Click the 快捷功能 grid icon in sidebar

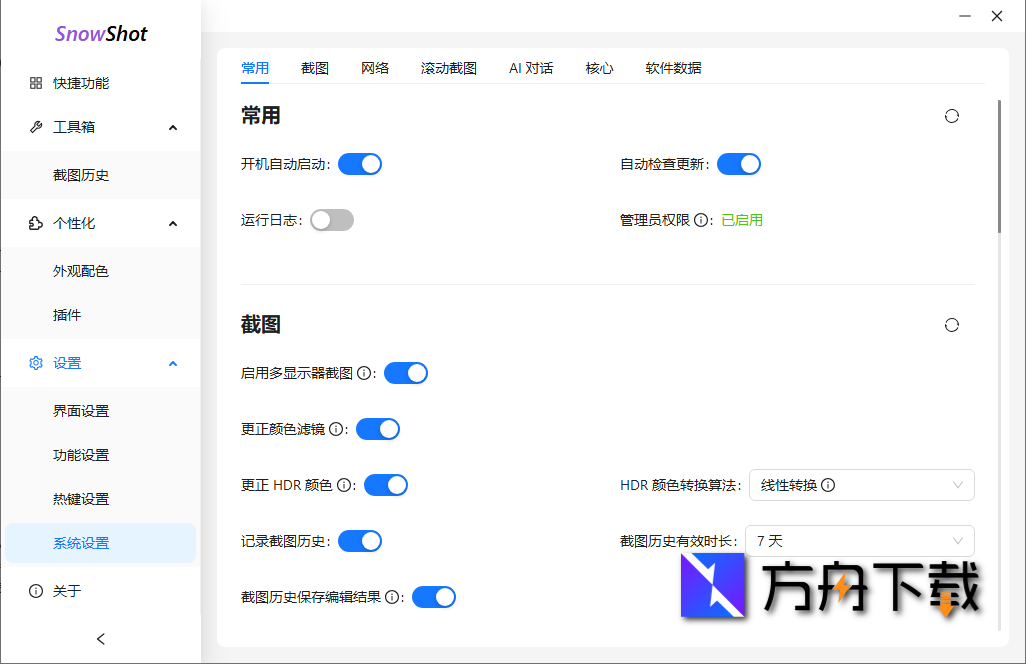(36, 83)
